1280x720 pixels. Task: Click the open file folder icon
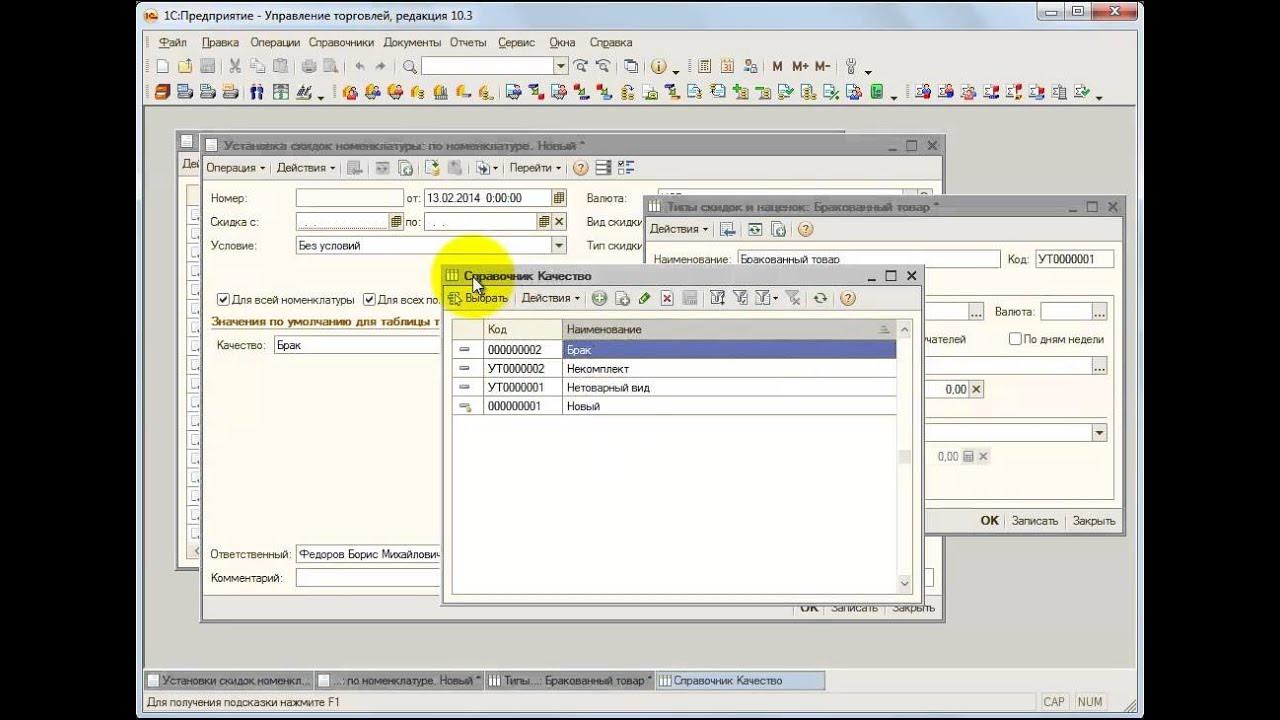coord(185,67)
